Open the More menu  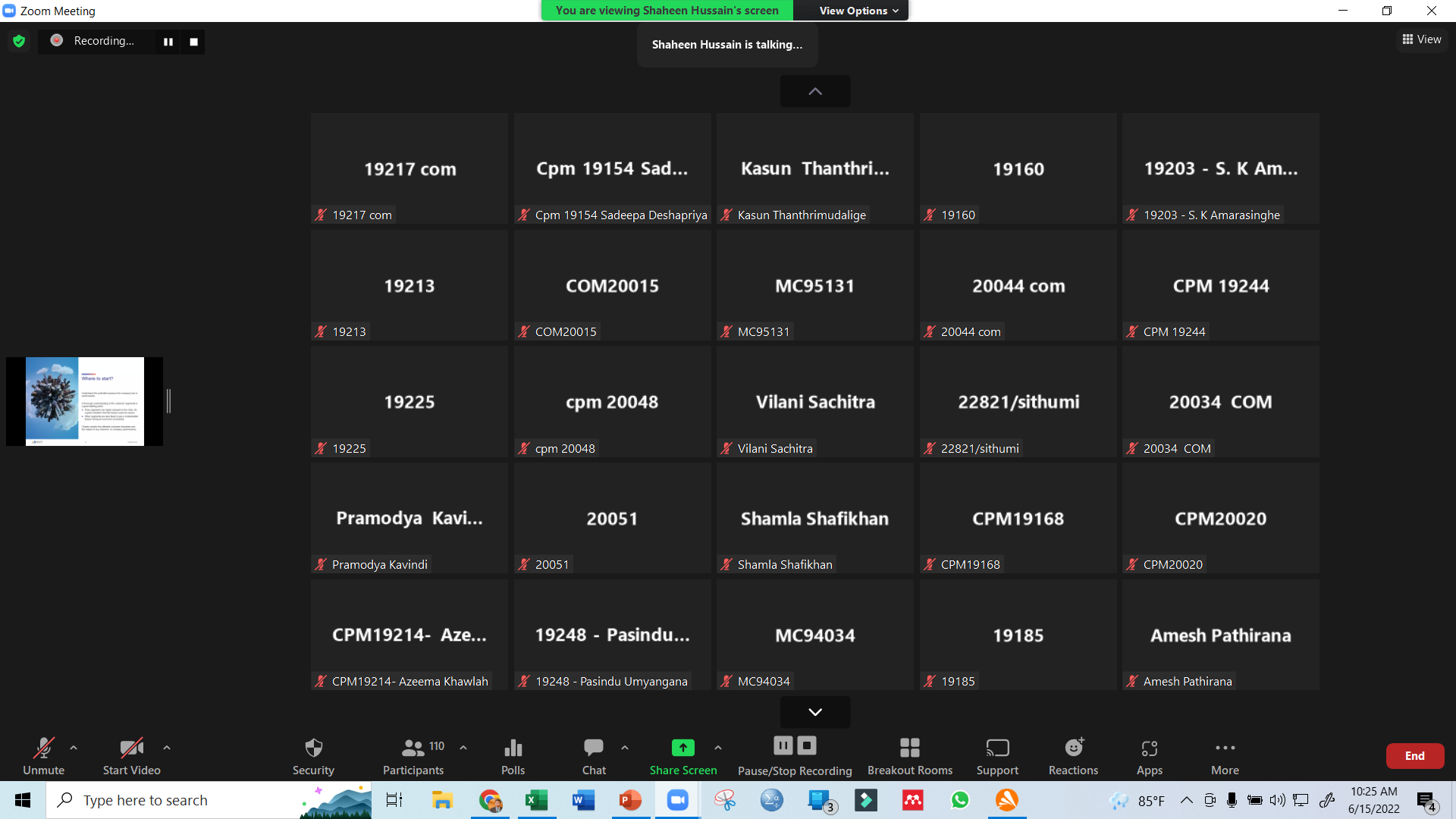point(1225,756)
